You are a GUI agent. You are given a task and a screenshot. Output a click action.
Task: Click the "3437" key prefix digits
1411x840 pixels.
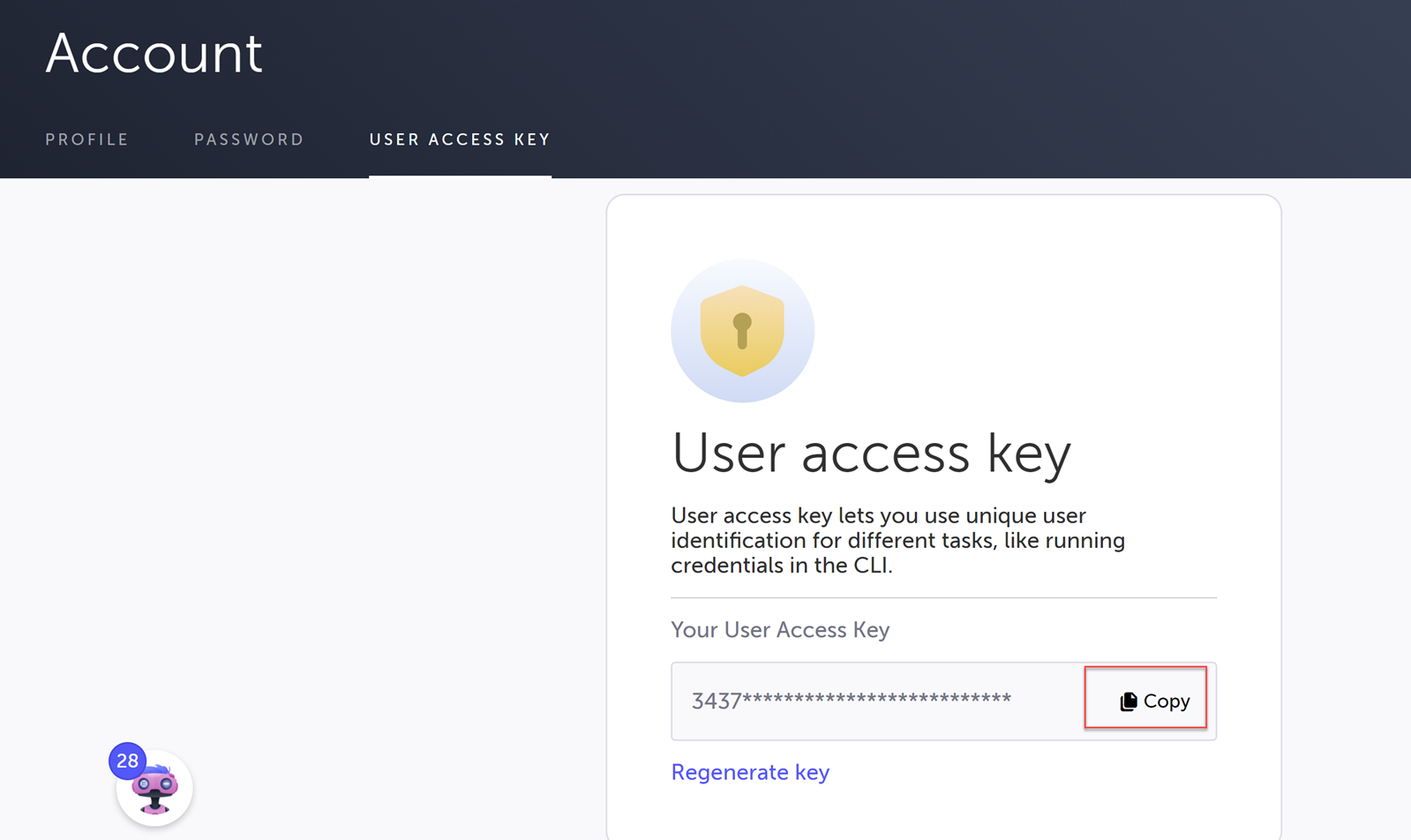[x=716, y=701]
